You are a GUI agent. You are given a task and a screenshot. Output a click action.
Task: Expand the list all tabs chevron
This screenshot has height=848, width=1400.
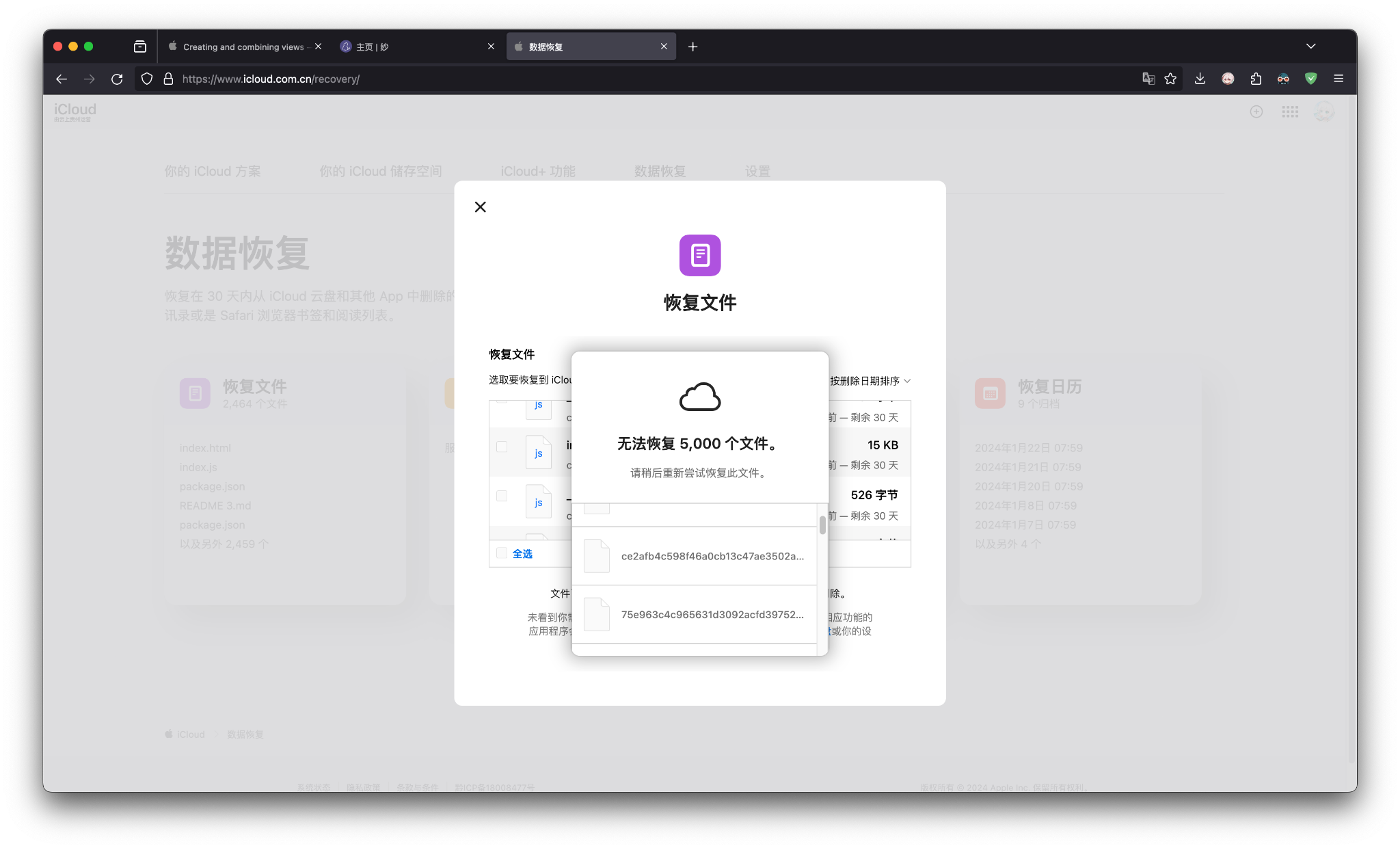1310,47
